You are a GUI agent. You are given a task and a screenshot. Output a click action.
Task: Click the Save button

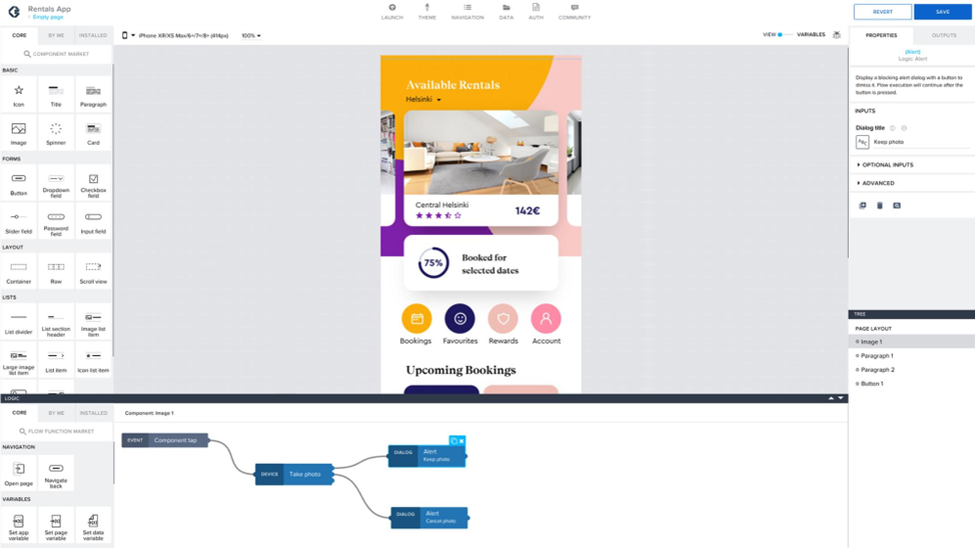pyautogui.click(x=943, y=12)
